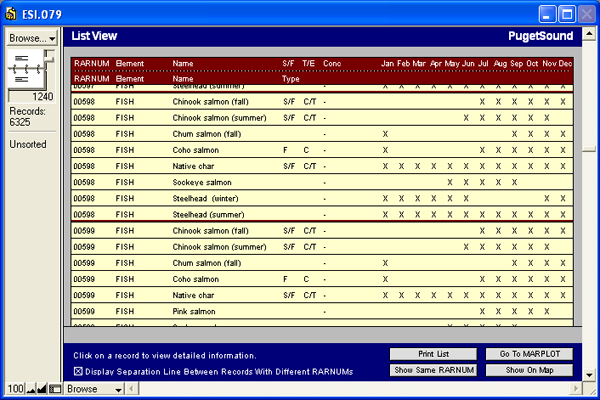Select 00598 Chum salmon (fall) record
Viewport: 600px width, 400px height.
point(322,134)
